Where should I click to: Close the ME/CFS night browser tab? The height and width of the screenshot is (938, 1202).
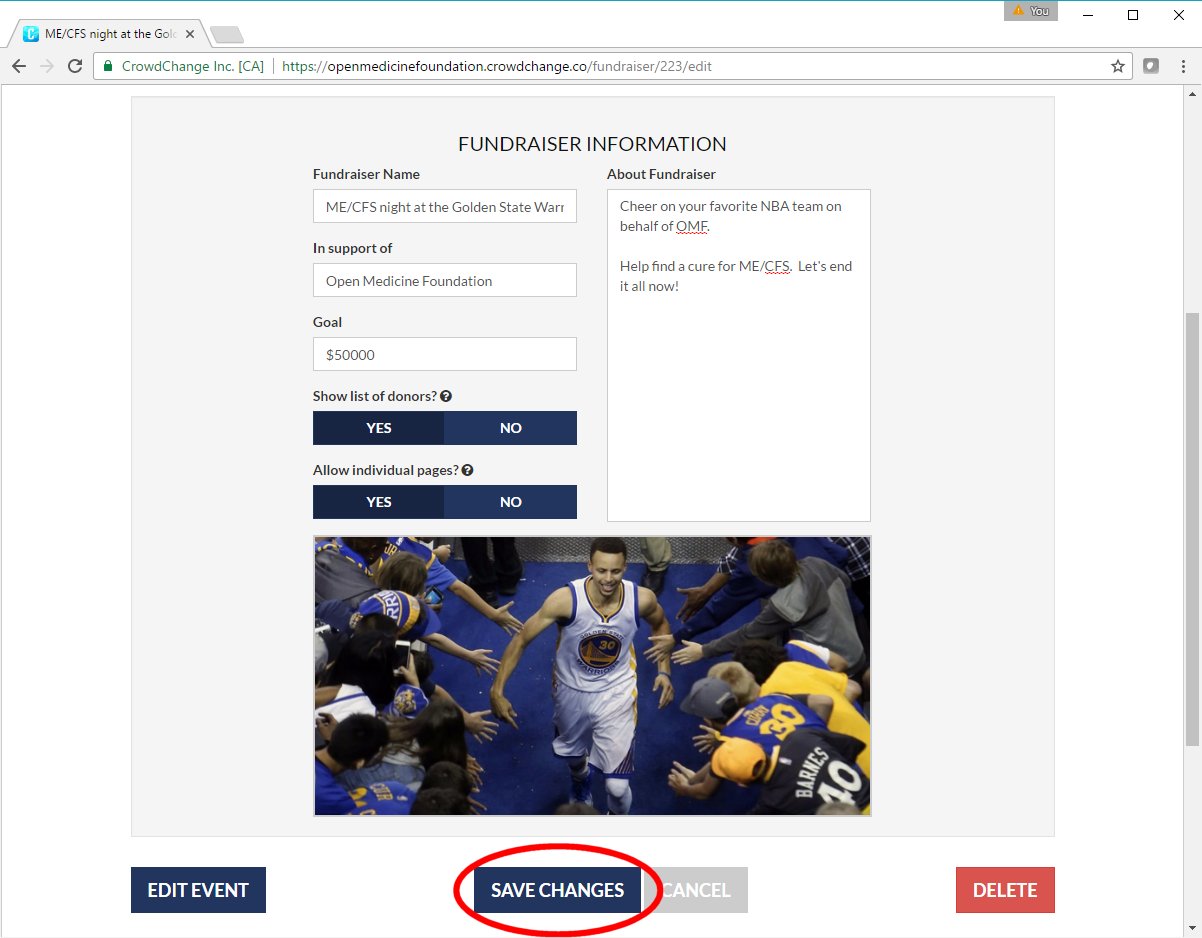[190, 34]
